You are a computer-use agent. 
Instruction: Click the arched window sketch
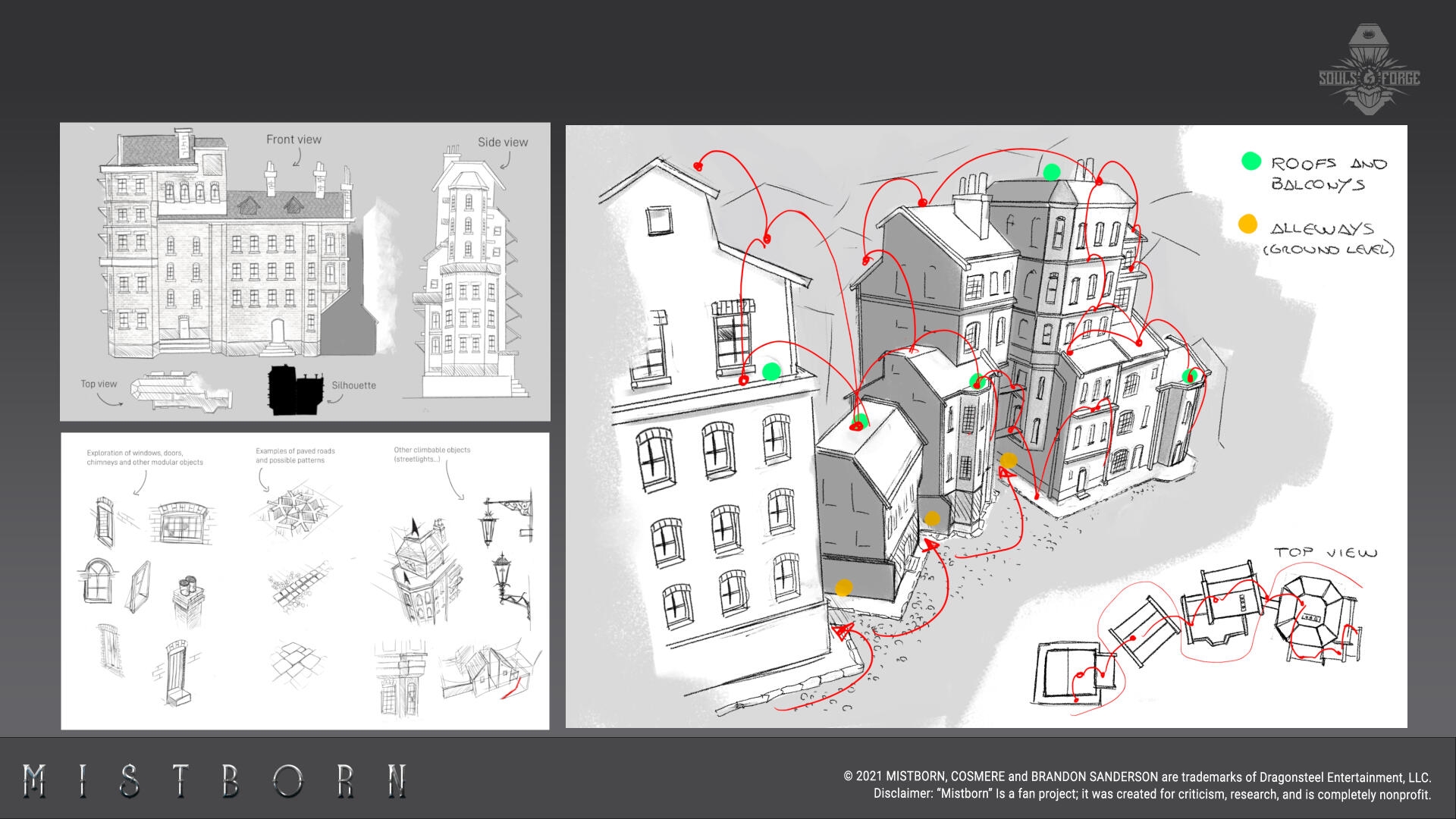(x=97, y=581)
